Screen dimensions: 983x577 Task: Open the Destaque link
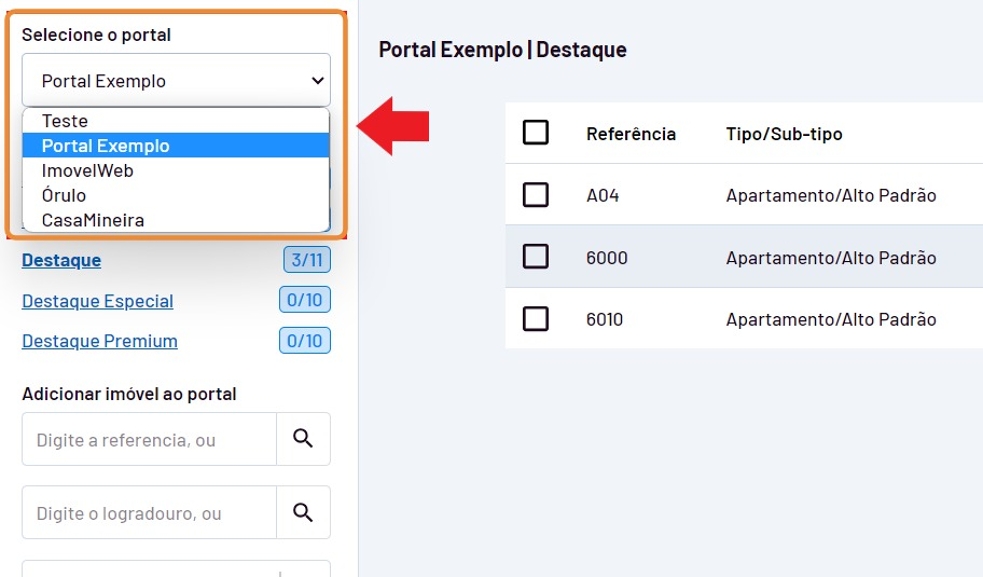(x=61, y=261)
